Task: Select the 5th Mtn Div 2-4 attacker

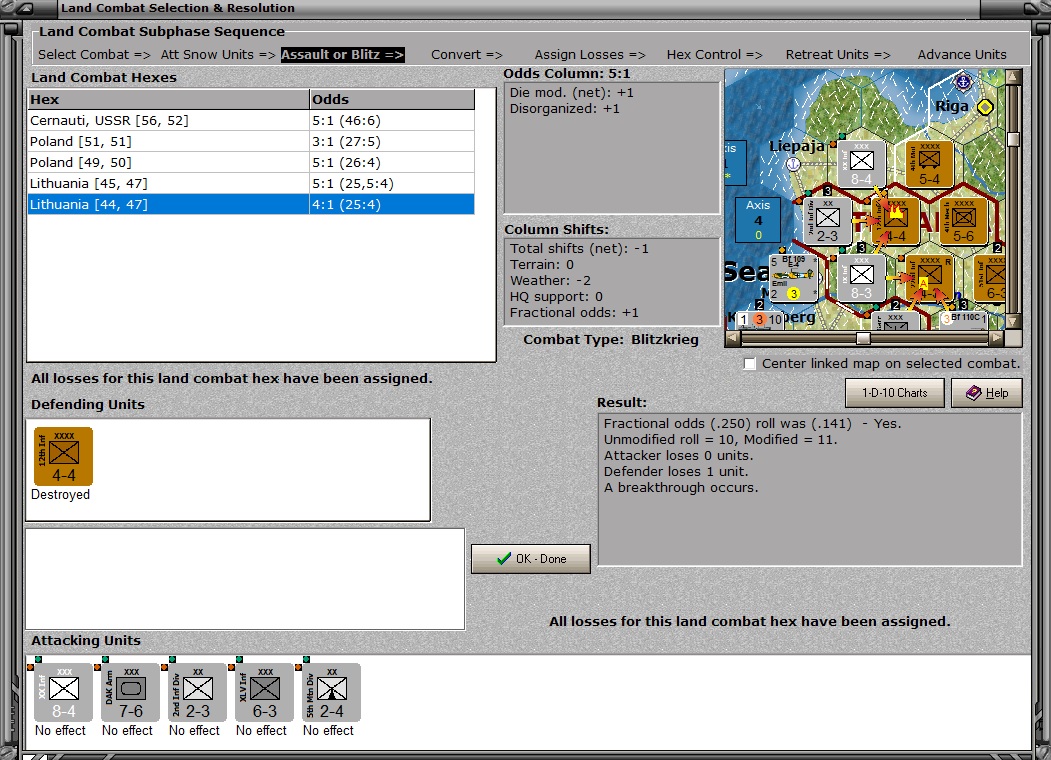Action: [x=332, y=692]
